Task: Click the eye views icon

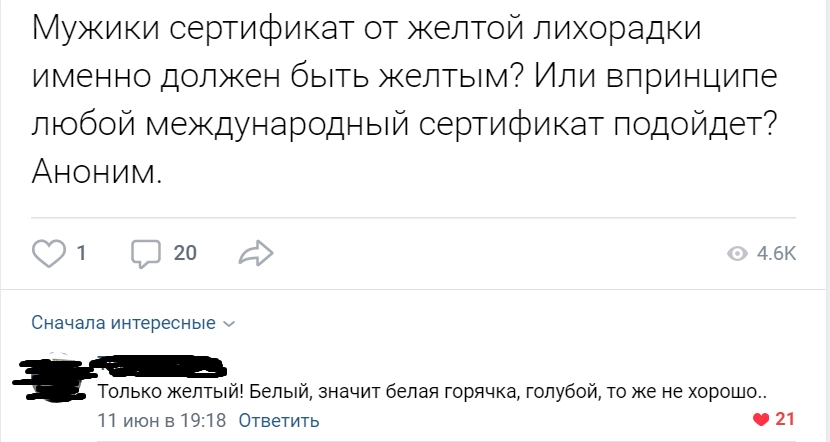Action: 738,254
